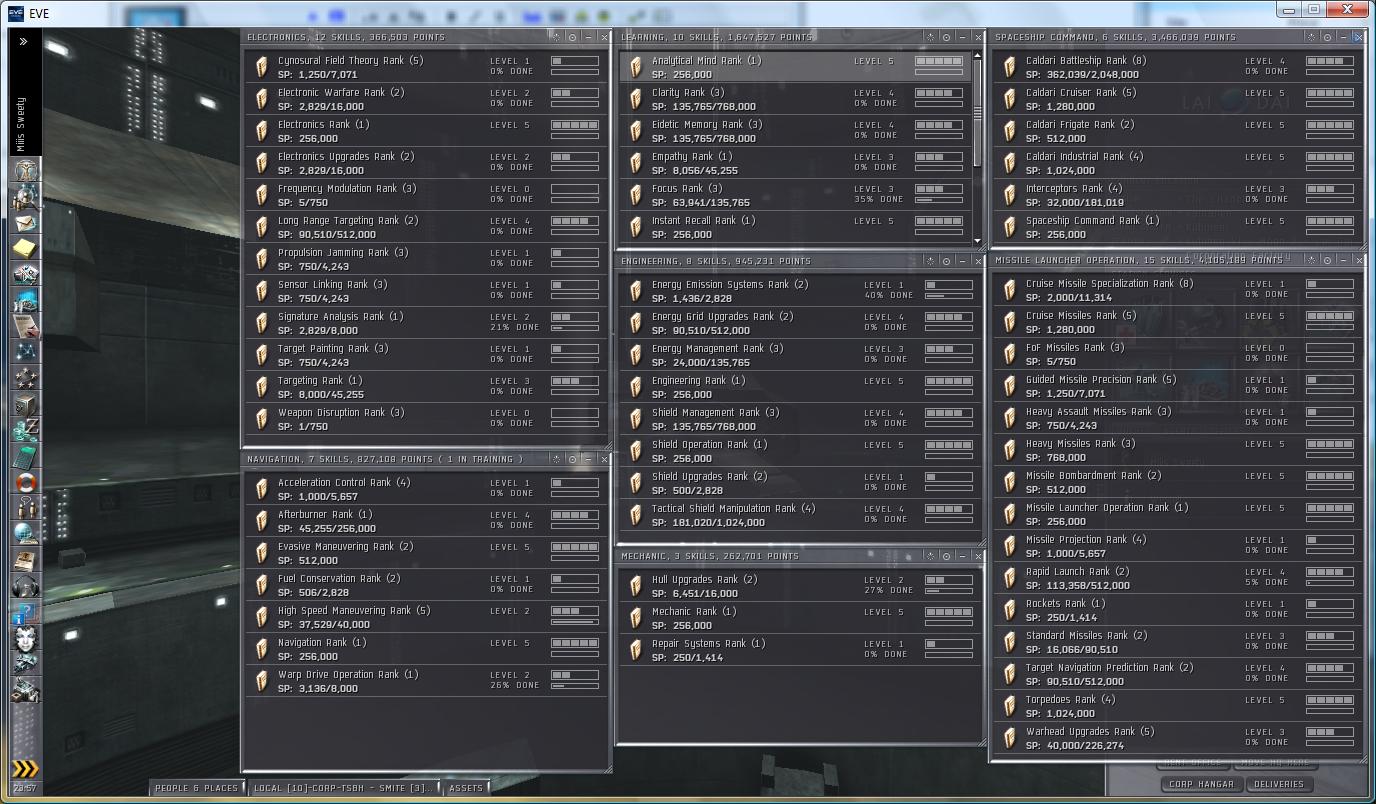
Task: Click the Miis Sweety character name
Action: [x=22, y=123]
